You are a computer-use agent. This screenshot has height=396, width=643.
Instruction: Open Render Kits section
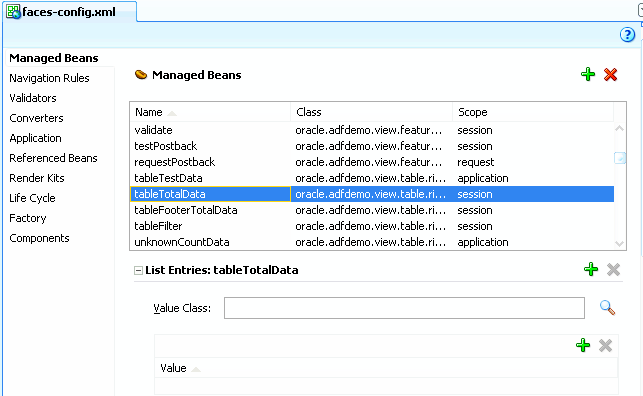37,178
